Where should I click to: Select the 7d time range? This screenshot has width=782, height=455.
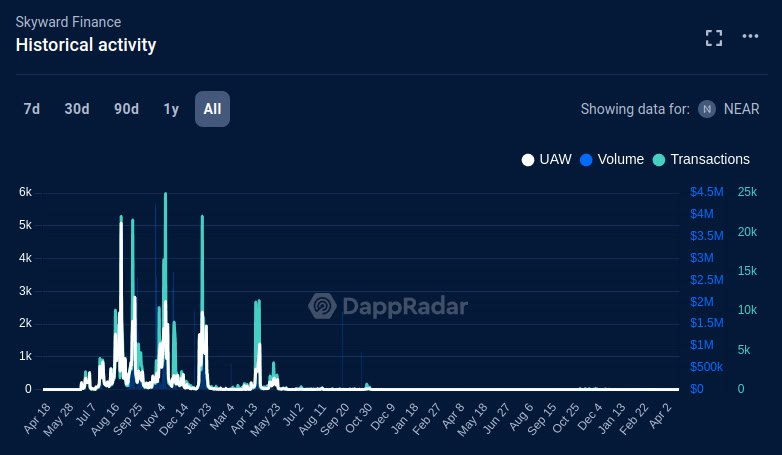(32, 109)
